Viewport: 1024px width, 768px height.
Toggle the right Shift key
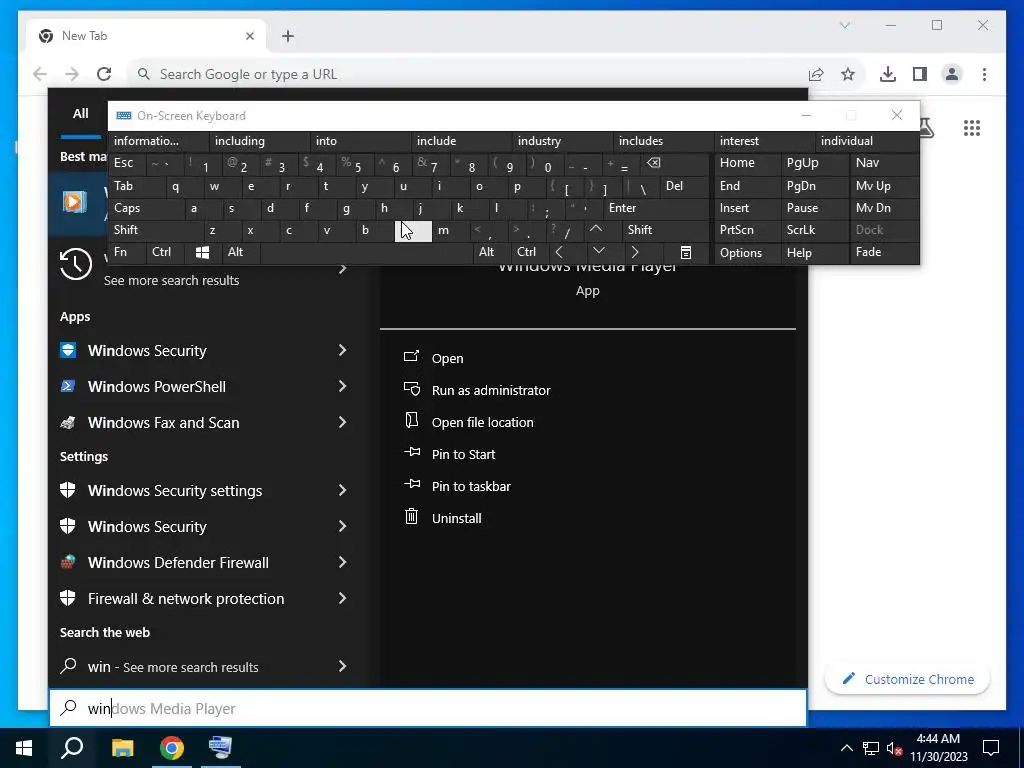tap(665, 230)
